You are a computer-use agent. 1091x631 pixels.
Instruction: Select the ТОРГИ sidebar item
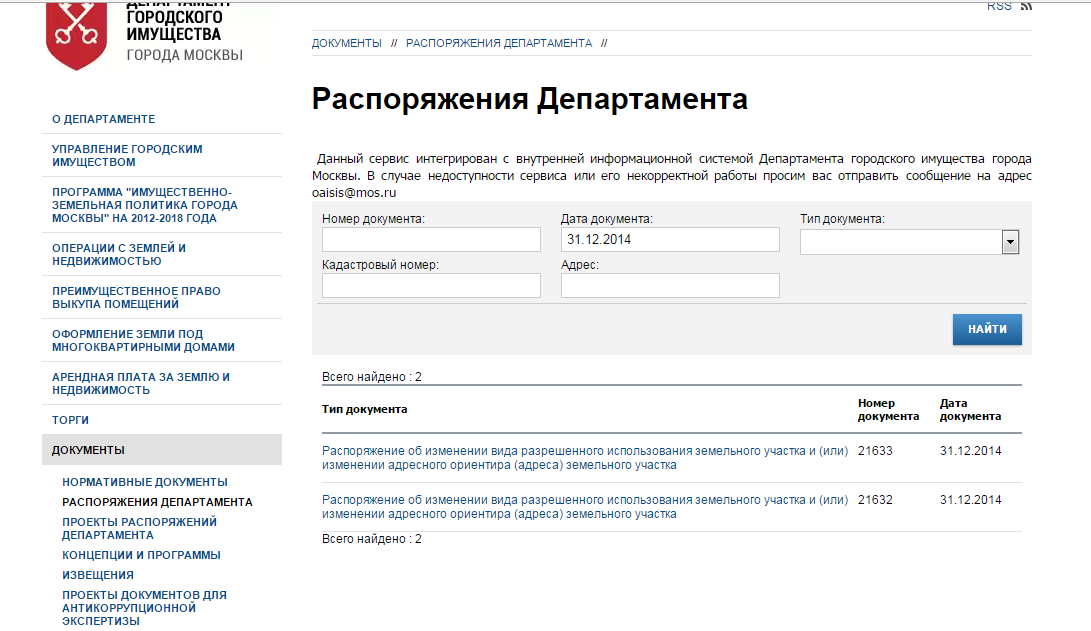70,420
